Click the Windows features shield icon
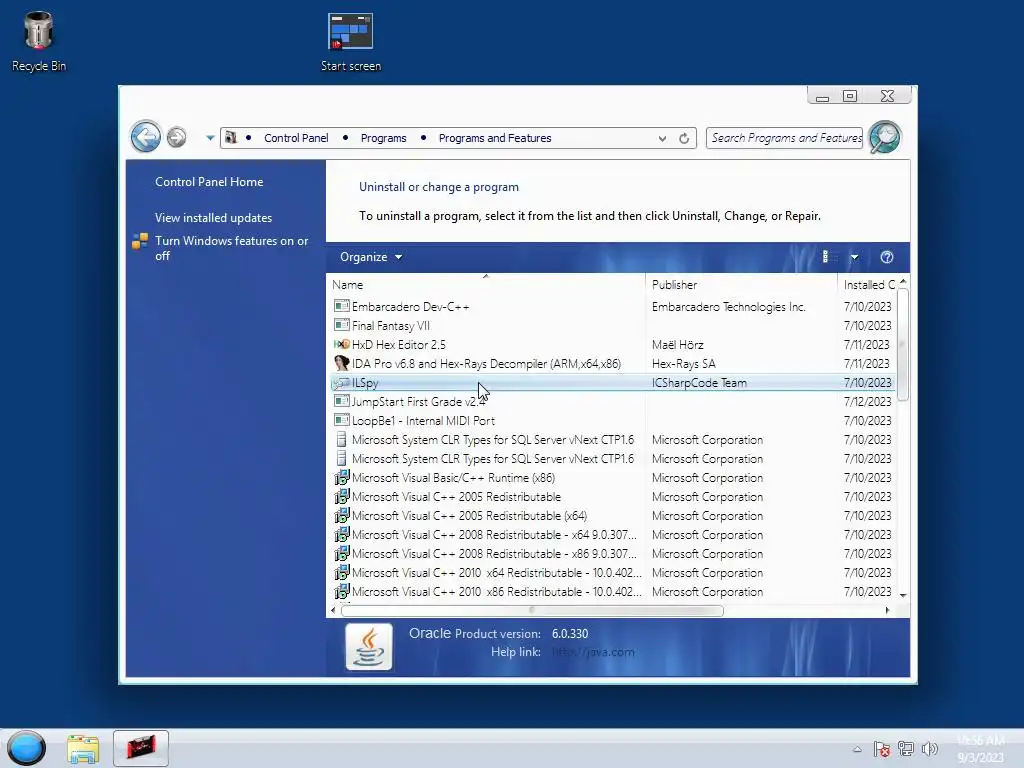This screenshot has height=768, width=1024. pyautogui.click(x=140, y=242)
